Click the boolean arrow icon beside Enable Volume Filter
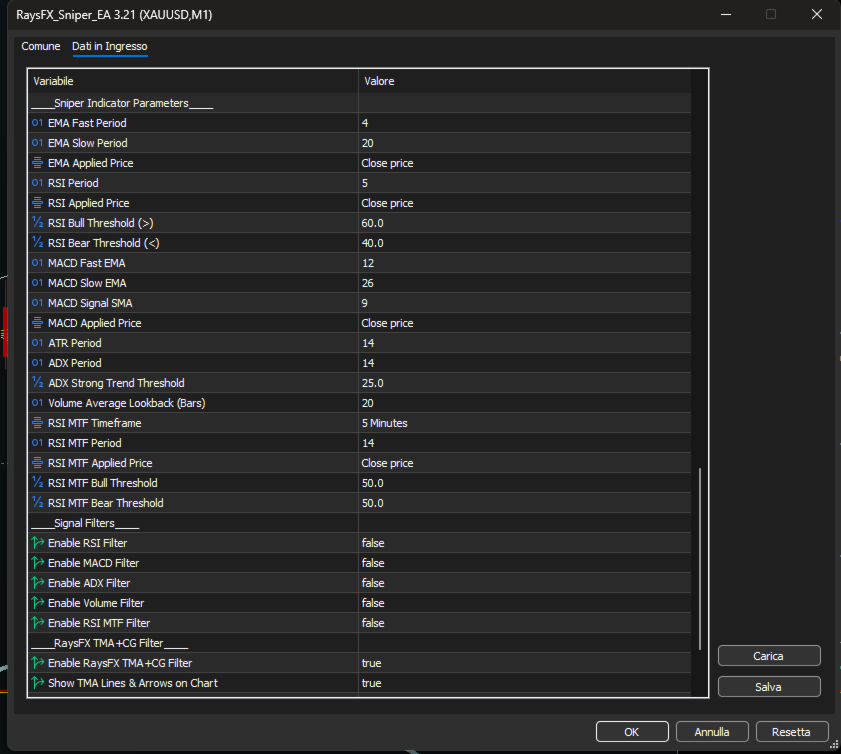This screenshot has width=841, height=754. (38, 603)
